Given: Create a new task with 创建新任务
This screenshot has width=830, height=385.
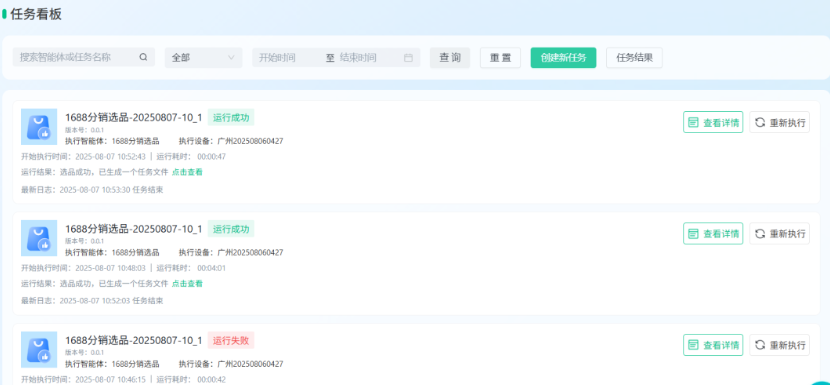Looking at the screenshot, I should (x=563, y=58).
